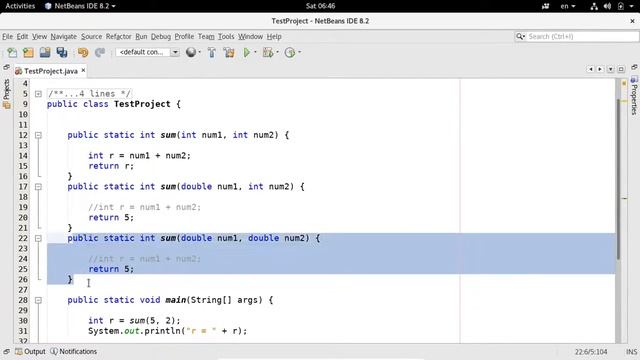Open the Team menu
Screen dimensions: 640x360
(x=206, y=36)
